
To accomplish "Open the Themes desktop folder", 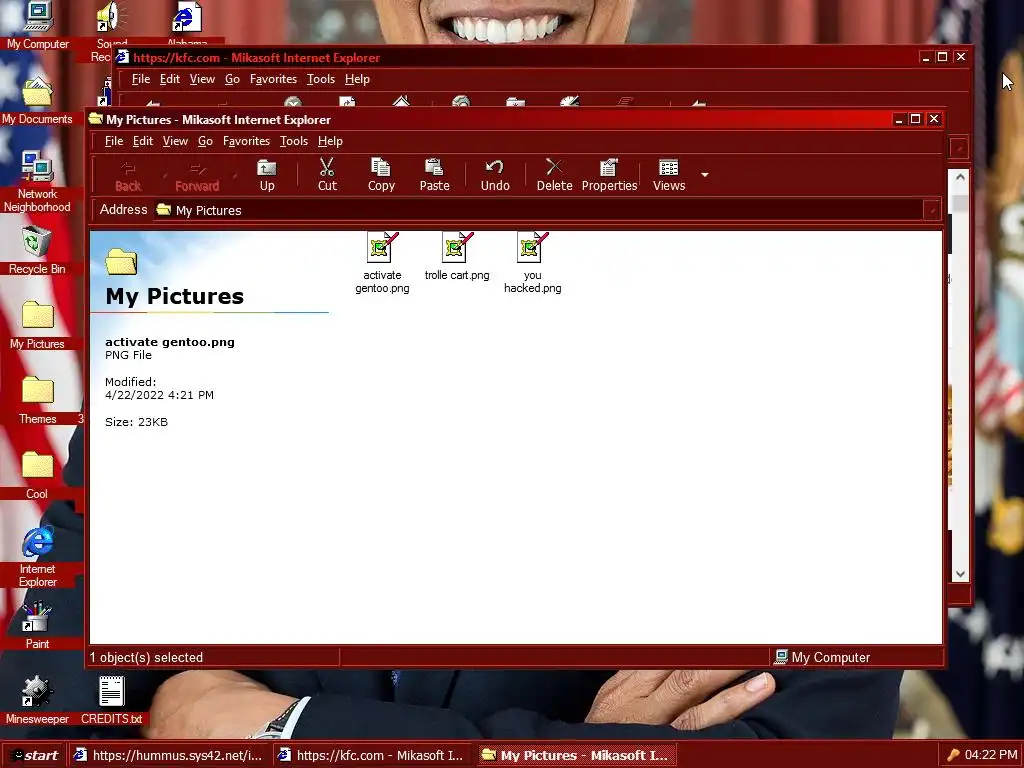I will 37,400.
